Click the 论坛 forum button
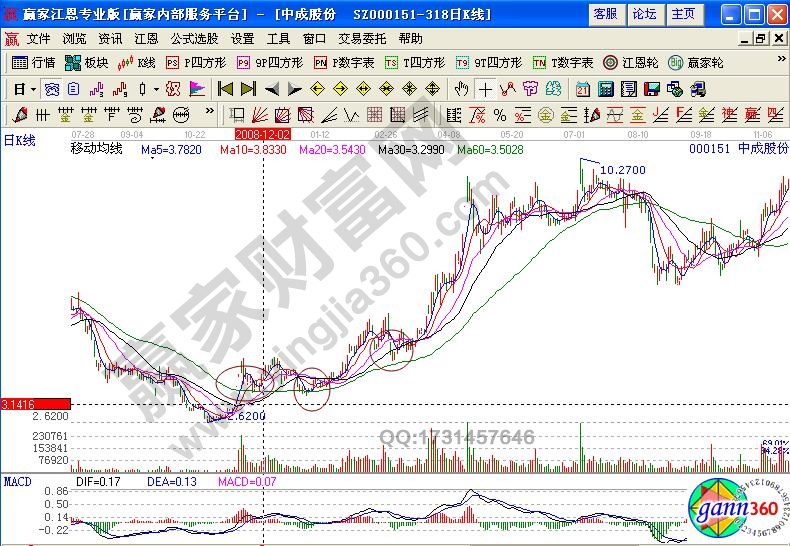This screenshot has width=790, height=546. point(645,14)
